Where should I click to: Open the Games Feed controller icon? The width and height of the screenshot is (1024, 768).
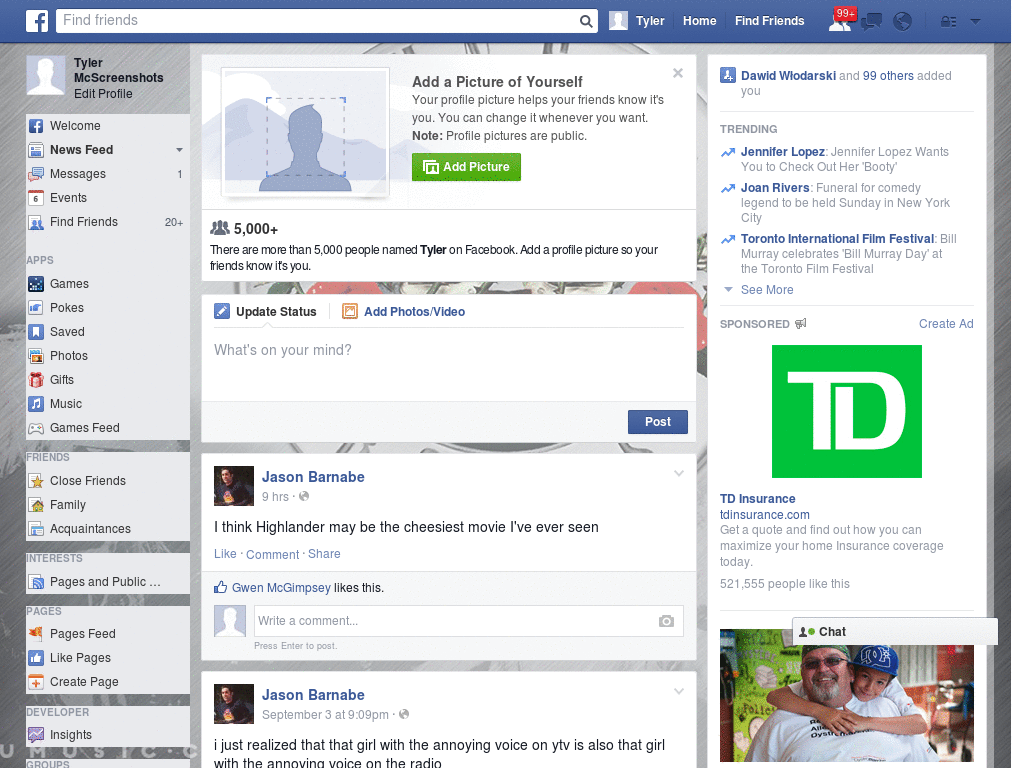click(x=36, y=428)
